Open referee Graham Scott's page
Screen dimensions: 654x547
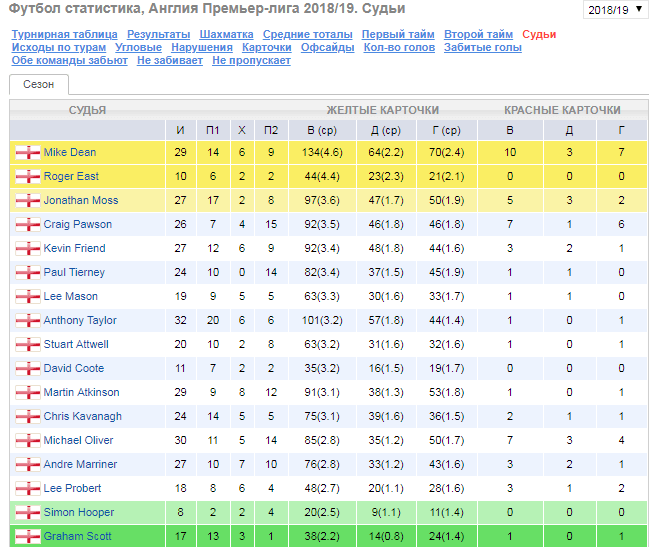(x=78, y=536)
